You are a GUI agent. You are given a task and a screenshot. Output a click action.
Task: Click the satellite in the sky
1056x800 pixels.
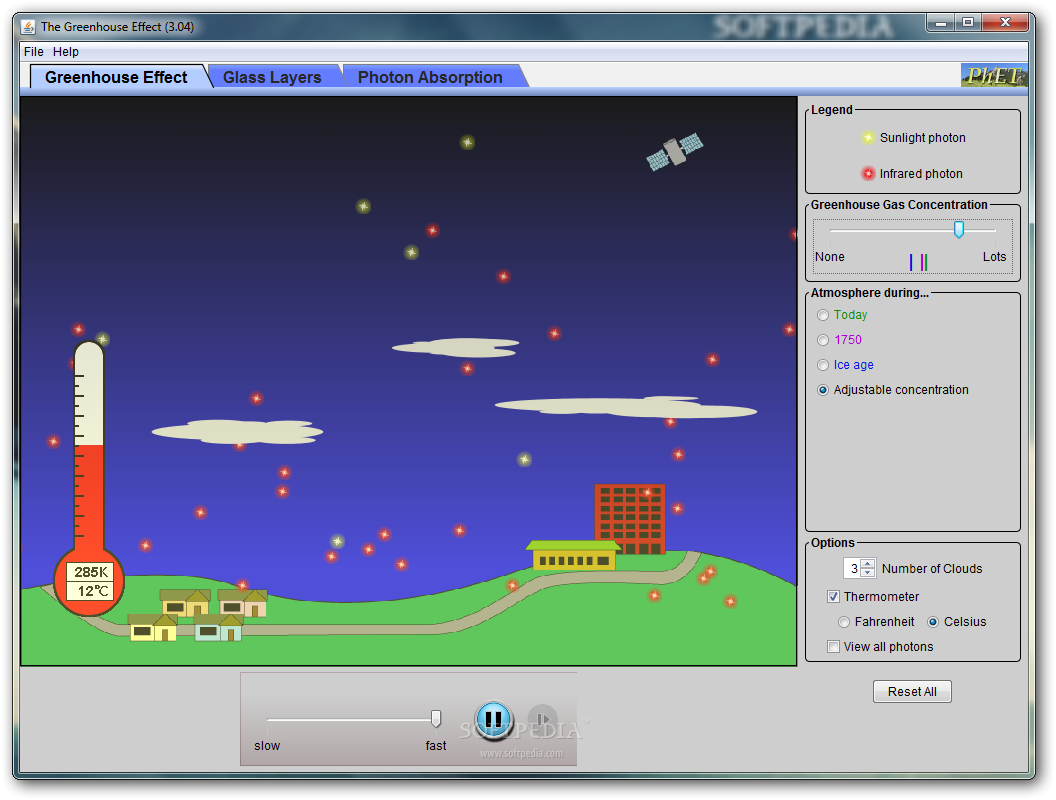pyautogui.click(x=674, y=152)
